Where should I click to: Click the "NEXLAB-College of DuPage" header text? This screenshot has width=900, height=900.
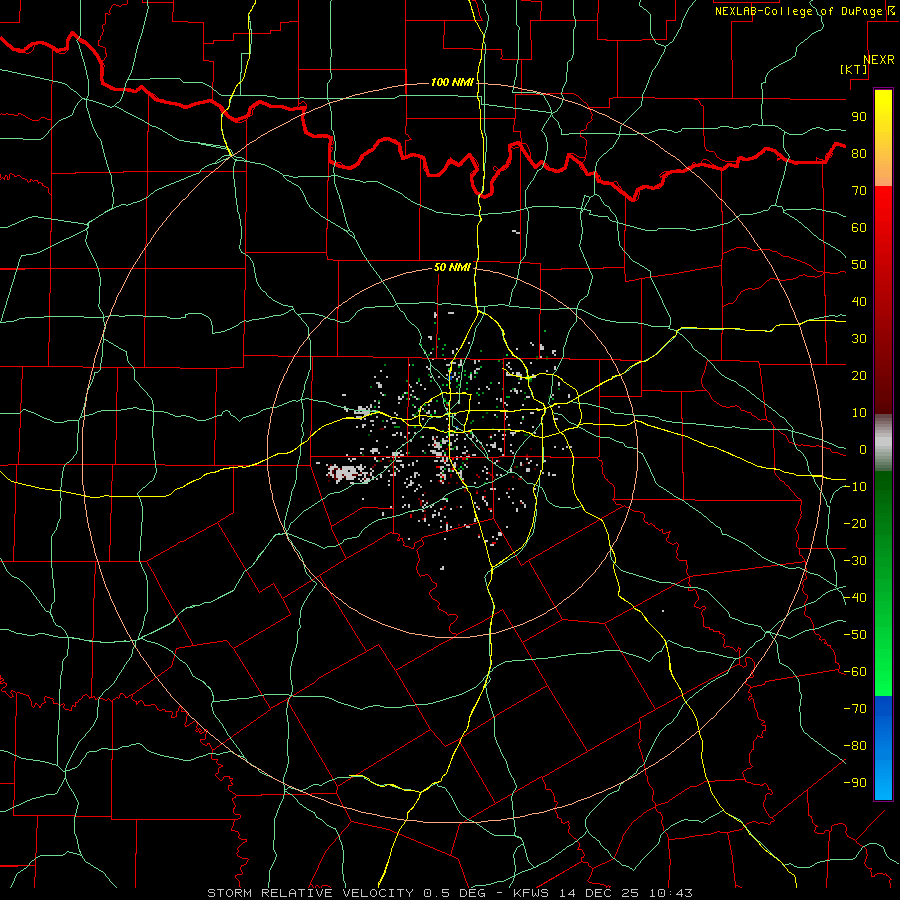(x=798, y=11)
